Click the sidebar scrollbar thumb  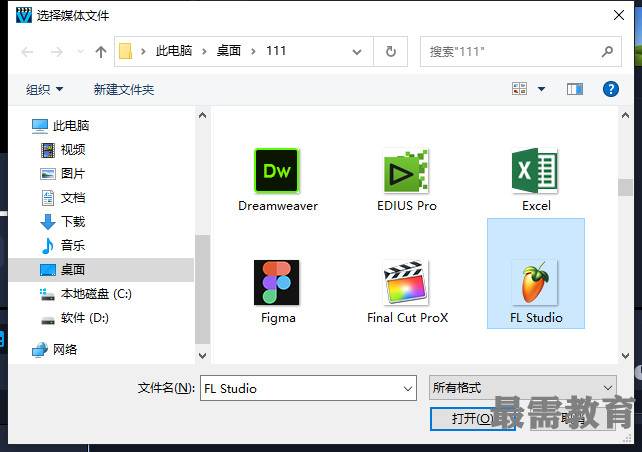202,290
